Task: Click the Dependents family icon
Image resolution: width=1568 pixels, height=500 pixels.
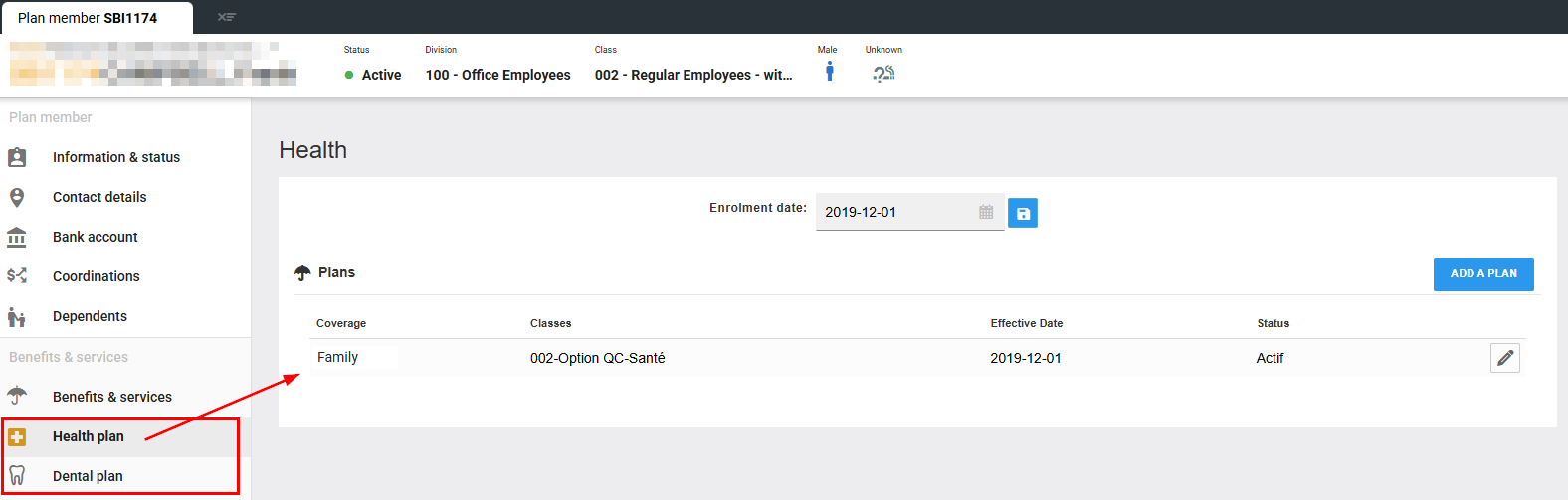Action: pyautogui.click(x=17, y=317)
